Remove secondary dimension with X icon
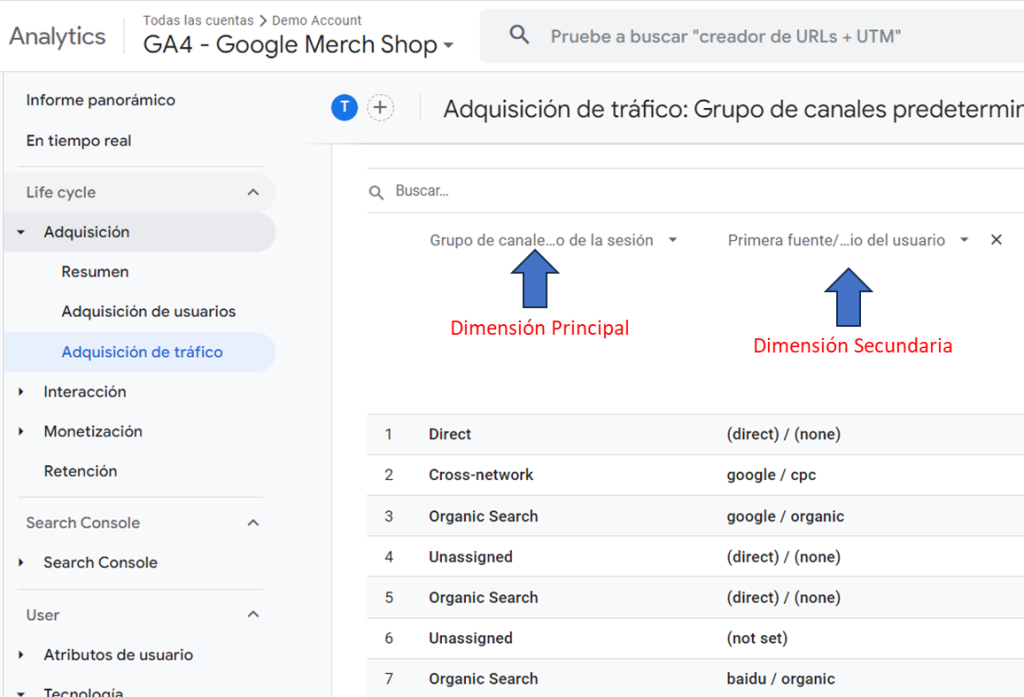The height and width of the screenshot is (697, 1024). pyautogui.click(x=996, y=240)
